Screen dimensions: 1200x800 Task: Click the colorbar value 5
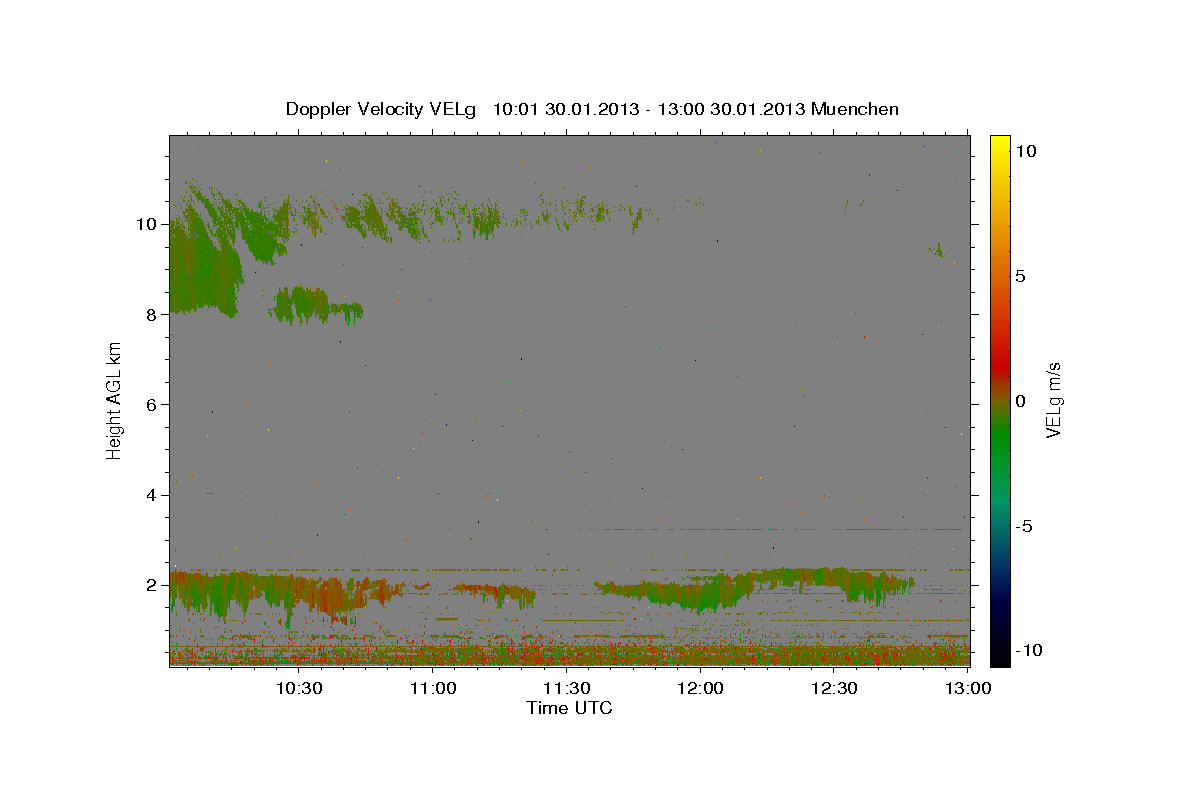pyautogui.click(x=1020, y=276)
